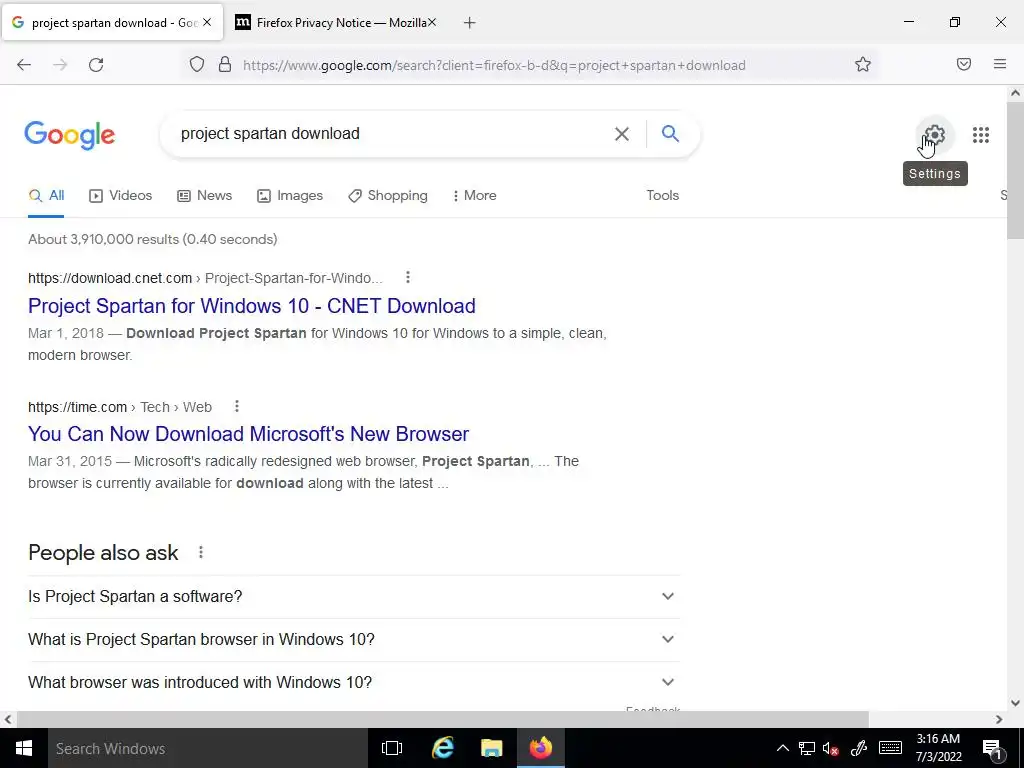The width and height of the screenshot is (1024, 768).
Task: Close the 'project spartan download' tab
Action: coord(207,22)
